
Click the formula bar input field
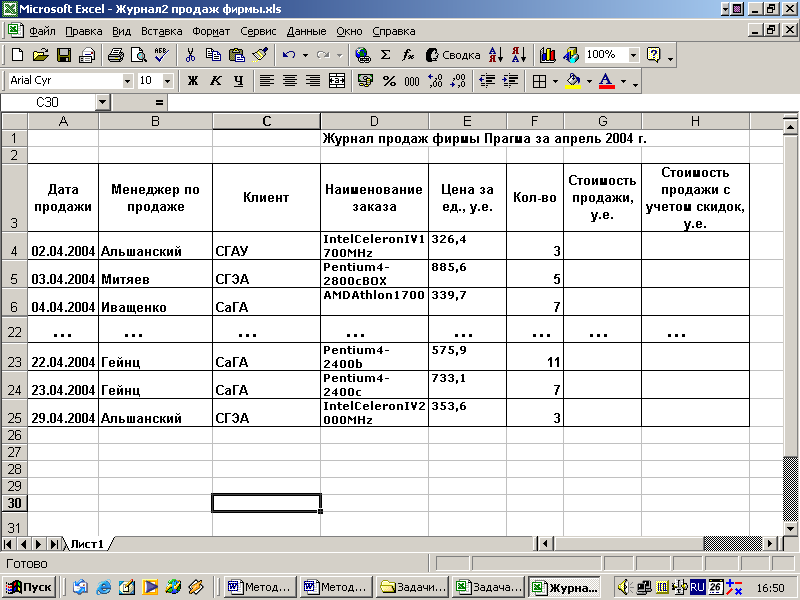tap(482, 103)
